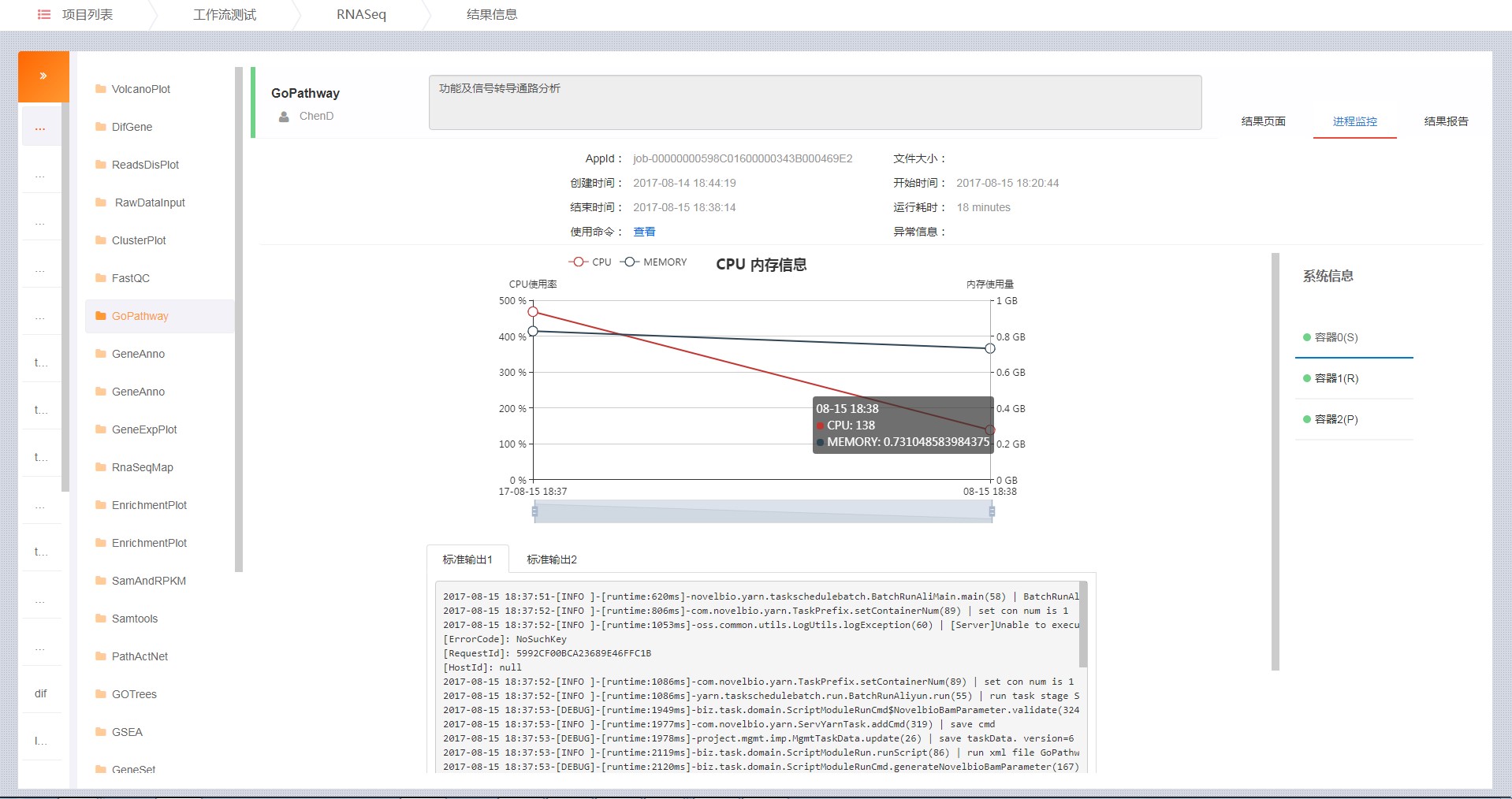Switch to the 结果页面 tab
Image resolution: width=1512 pixels, height=799 pixels.
click(x=1263, y=121)
